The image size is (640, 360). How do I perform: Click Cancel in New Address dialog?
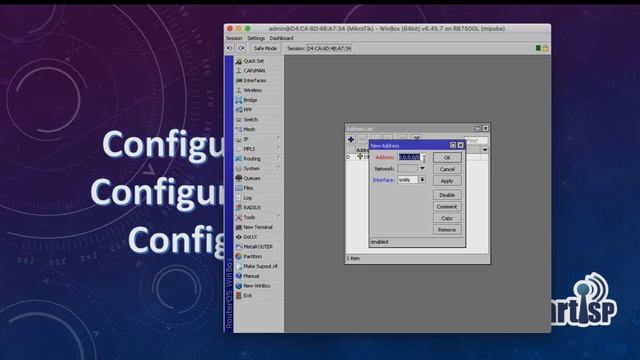pos(447,169)
